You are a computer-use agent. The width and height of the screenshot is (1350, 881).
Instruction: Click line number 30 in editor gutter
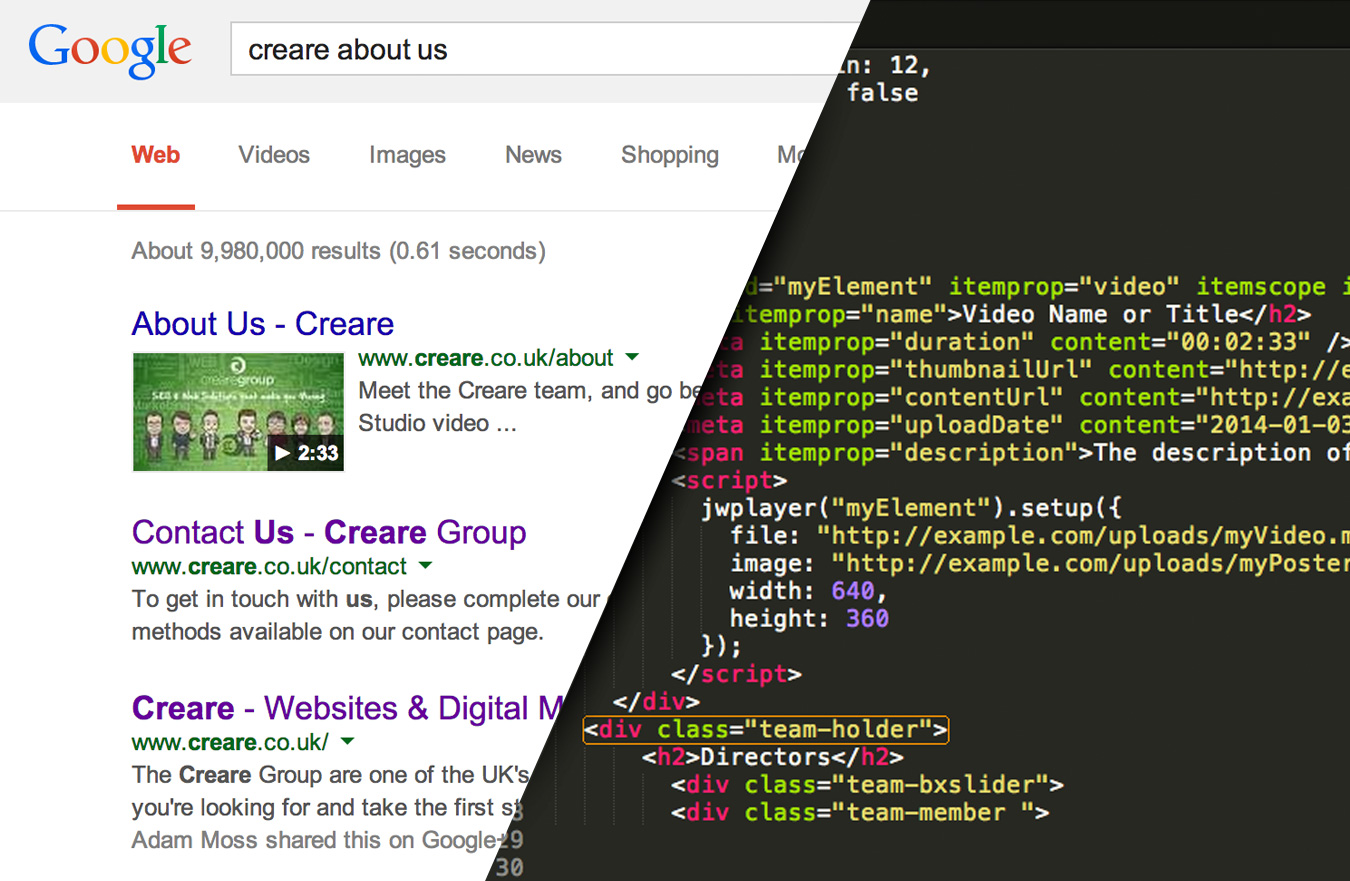point(509,868)
